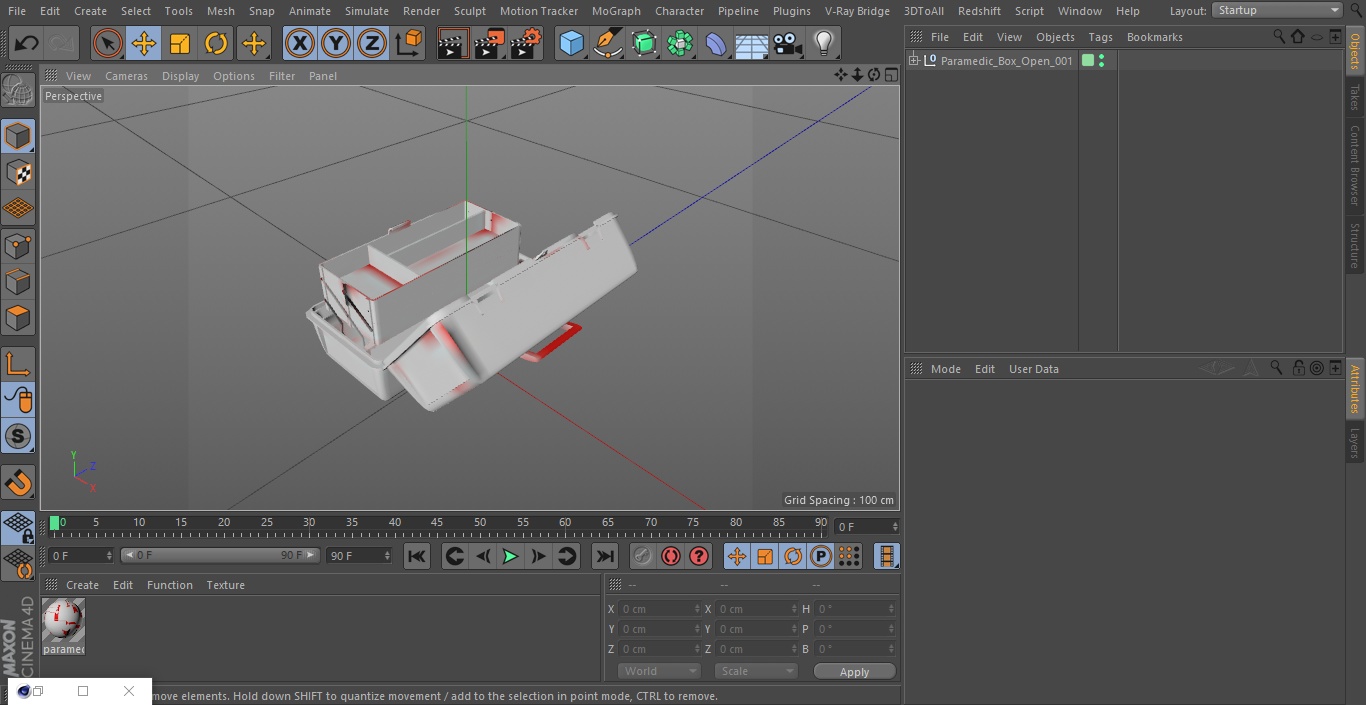Select the Live Selection tool
Screen dimensions: 1366x705
point(108,43)
